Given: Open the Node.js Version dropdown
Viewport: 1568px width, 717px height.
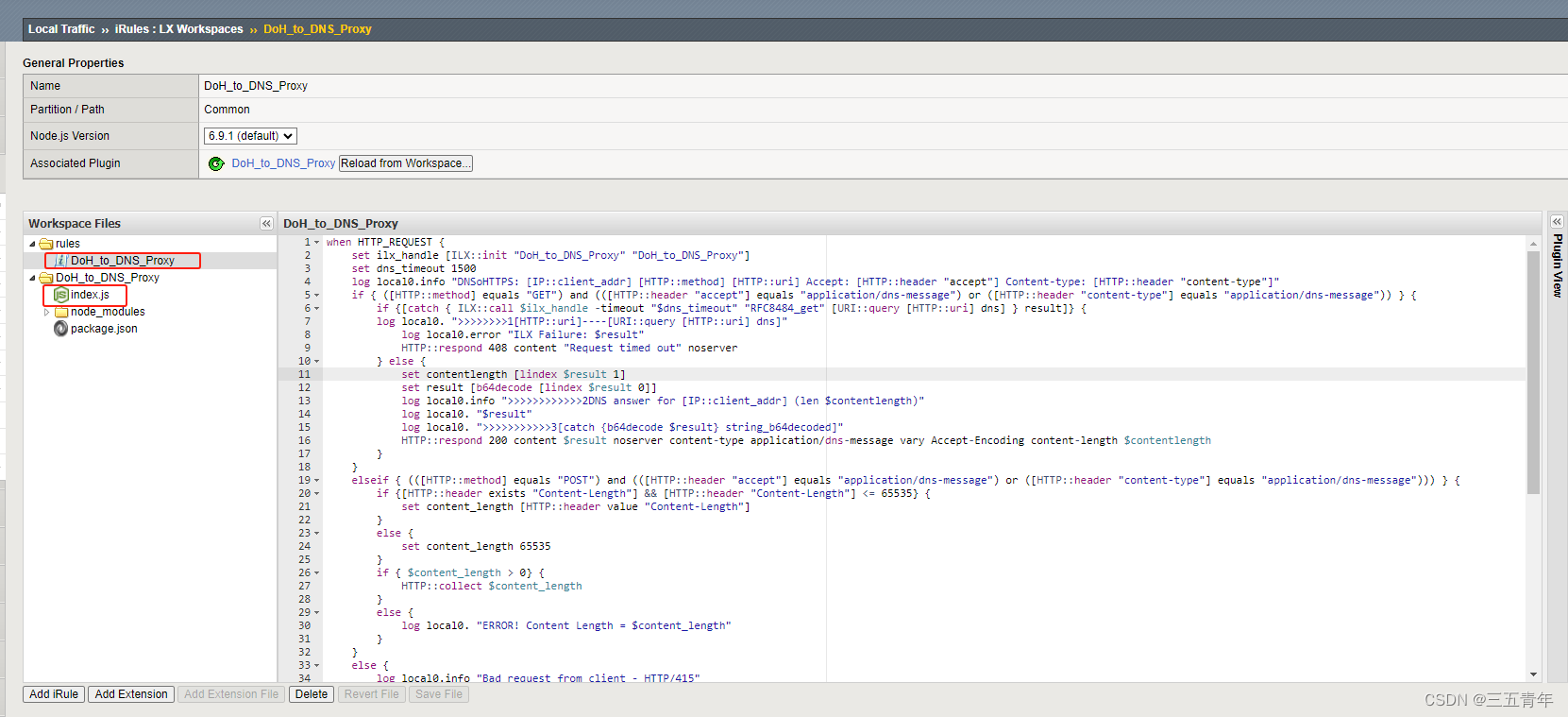Looking at the screenshot, I should coord(250,136).
